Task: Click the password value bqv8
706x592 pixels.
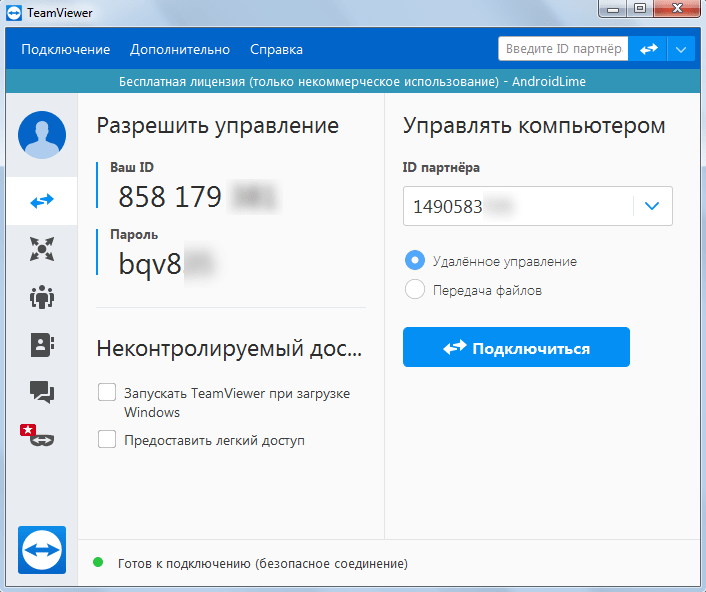Action: [150, 264]
